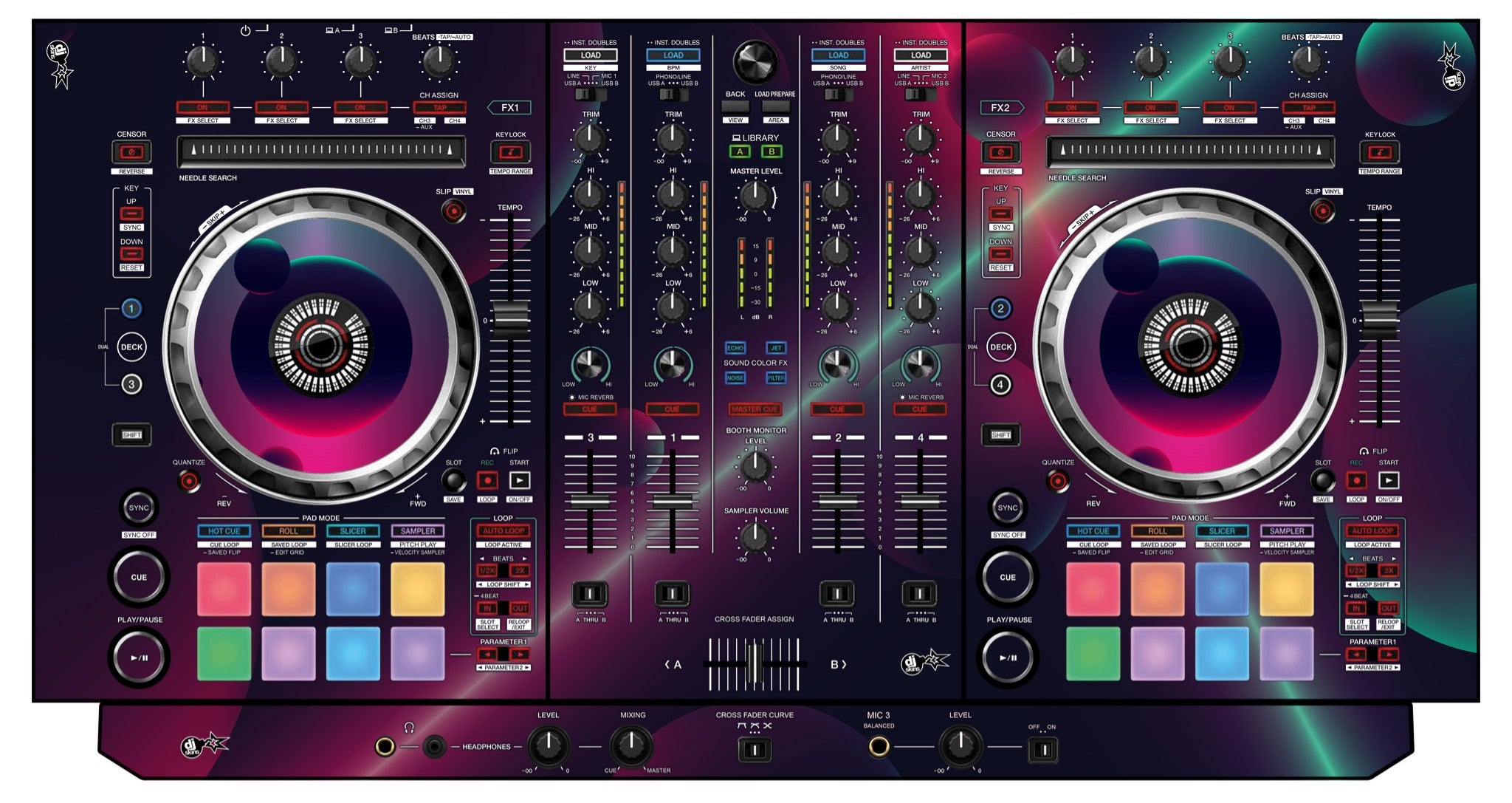Trigger the orange performance pad on right deck

click(x=1158, y=590)
